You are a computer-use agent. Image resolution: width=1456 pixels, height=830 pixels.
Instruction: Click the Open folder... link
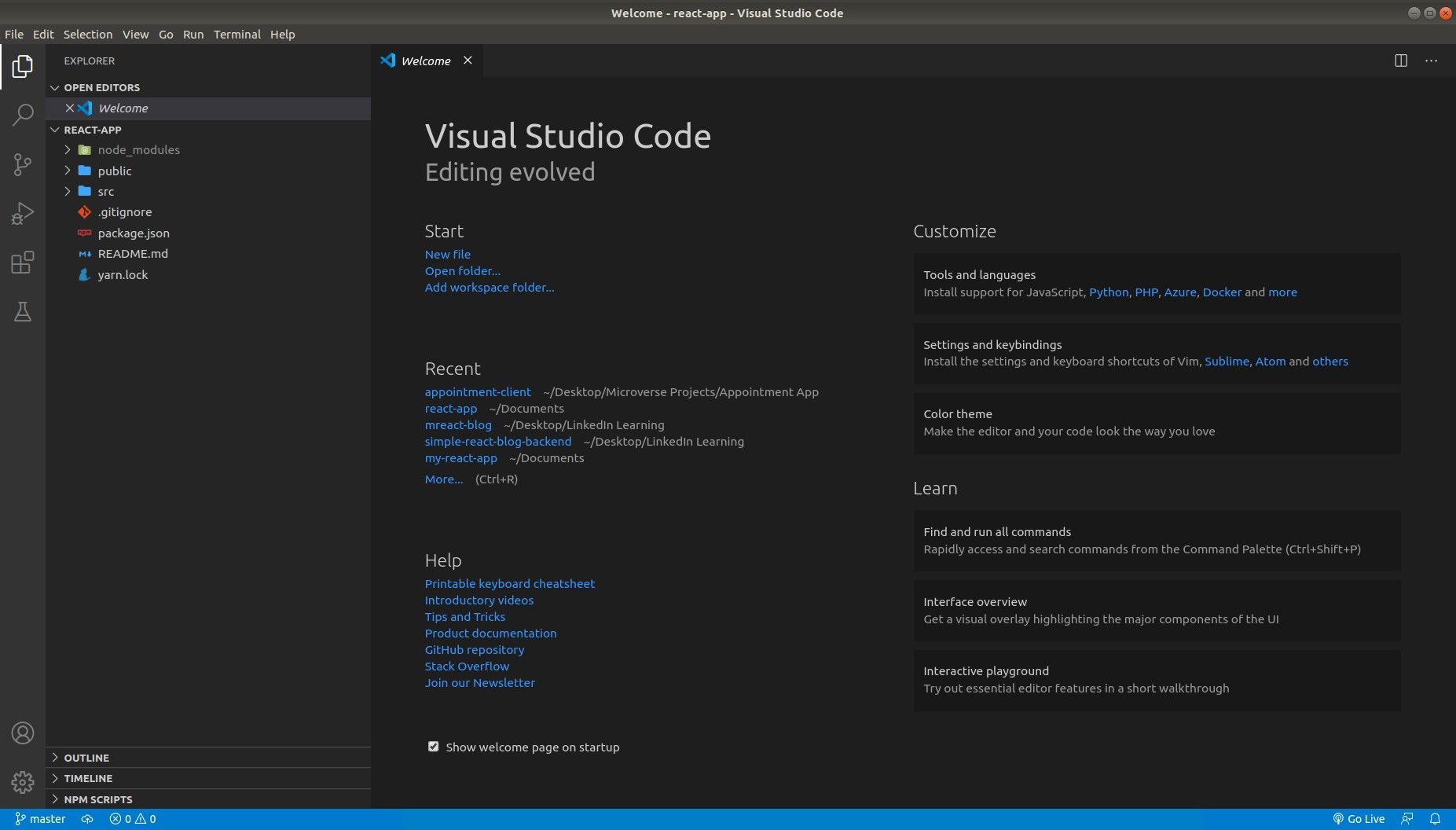pos(462,271)
